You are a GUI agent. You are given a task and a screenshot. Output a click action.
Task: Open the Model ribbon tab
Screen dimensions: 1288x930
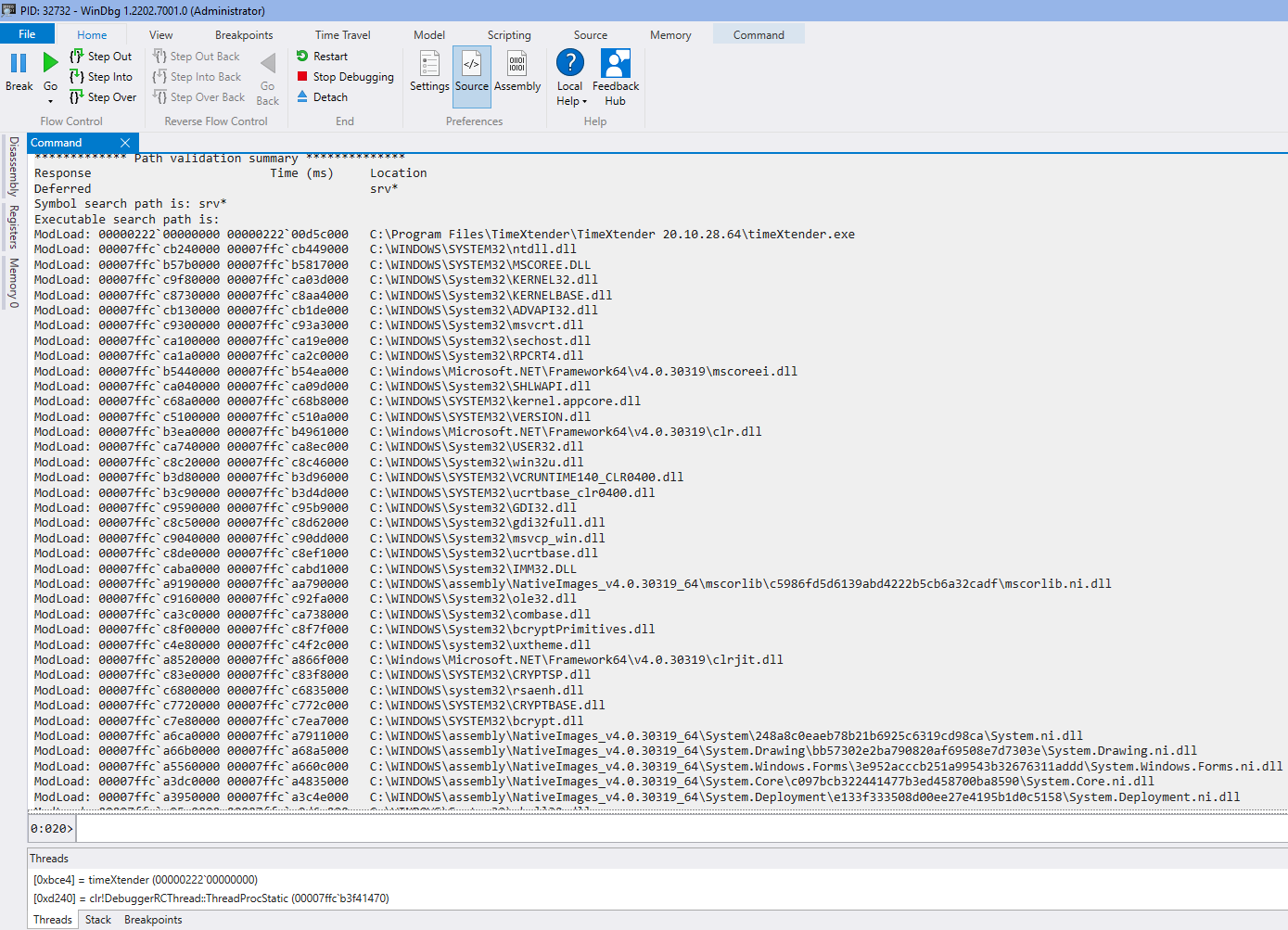coord(429,35)
